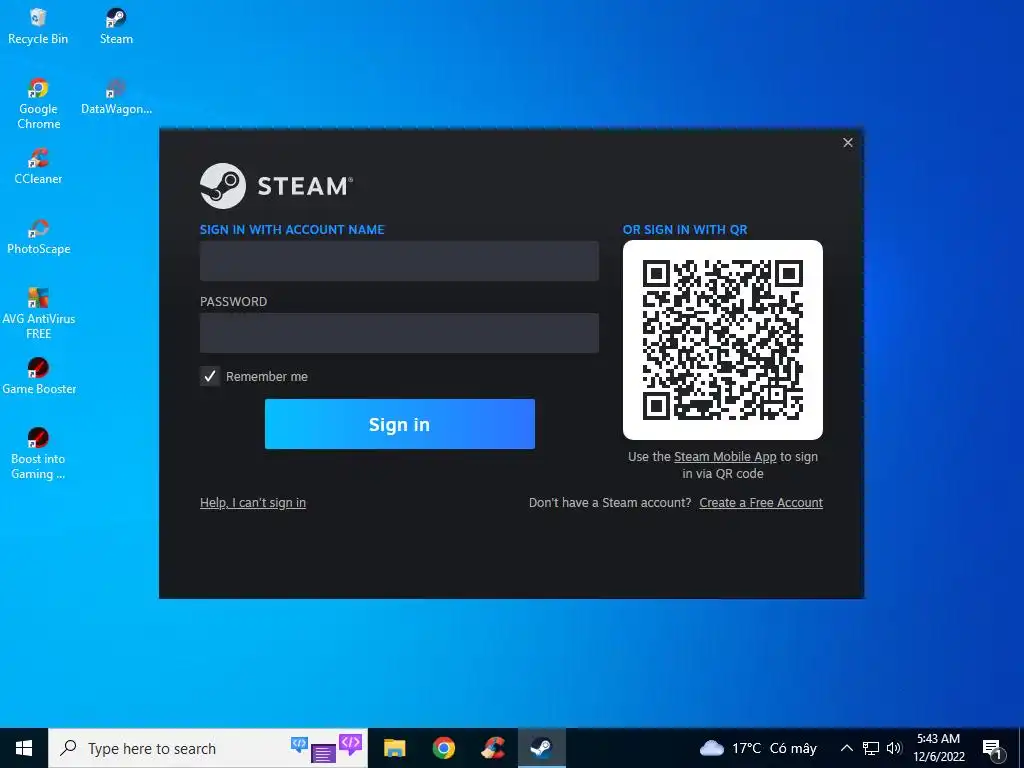1024x768 pixels.
Task: Open the Windows Start menu
Action: pyautogui.click(x=24, y=748)
